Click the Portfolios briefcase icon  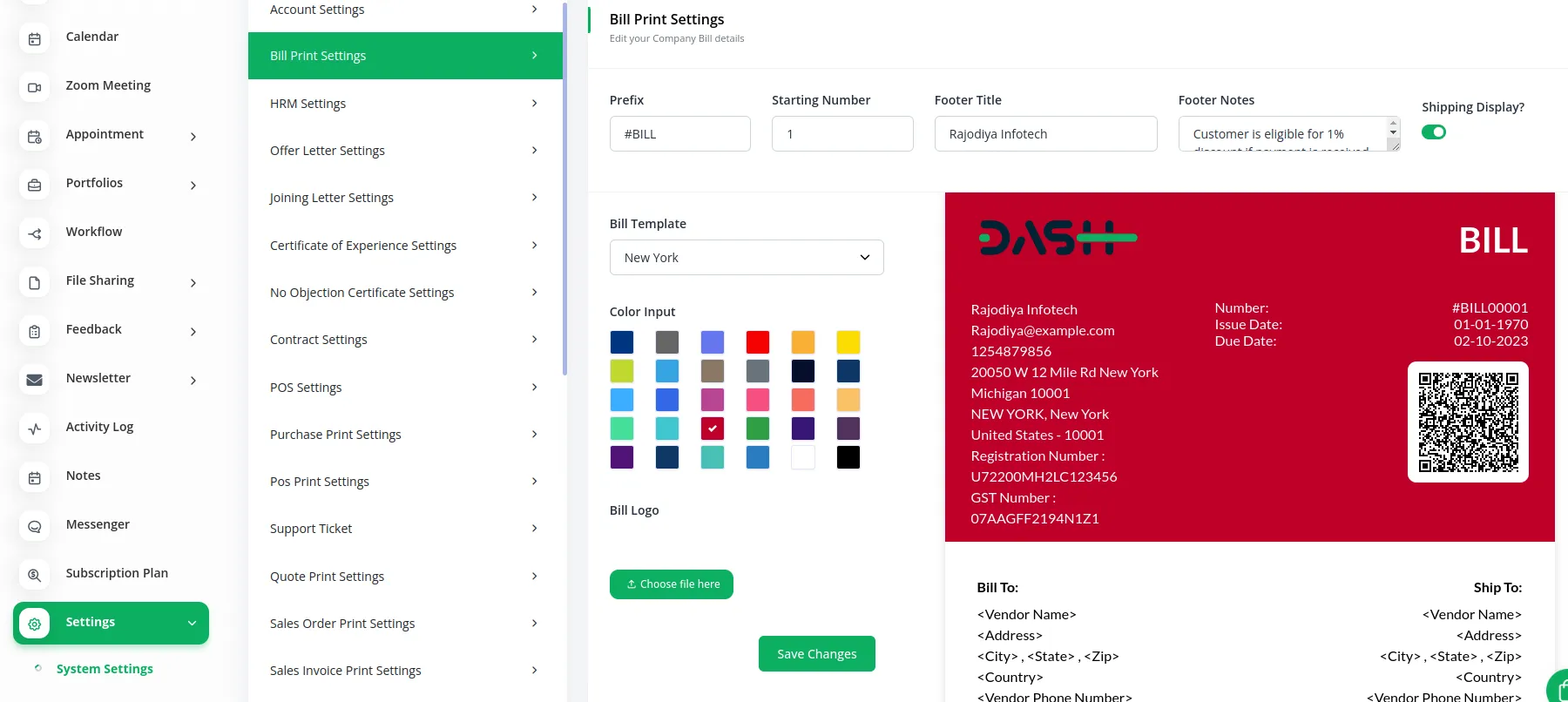click(35, 184)
